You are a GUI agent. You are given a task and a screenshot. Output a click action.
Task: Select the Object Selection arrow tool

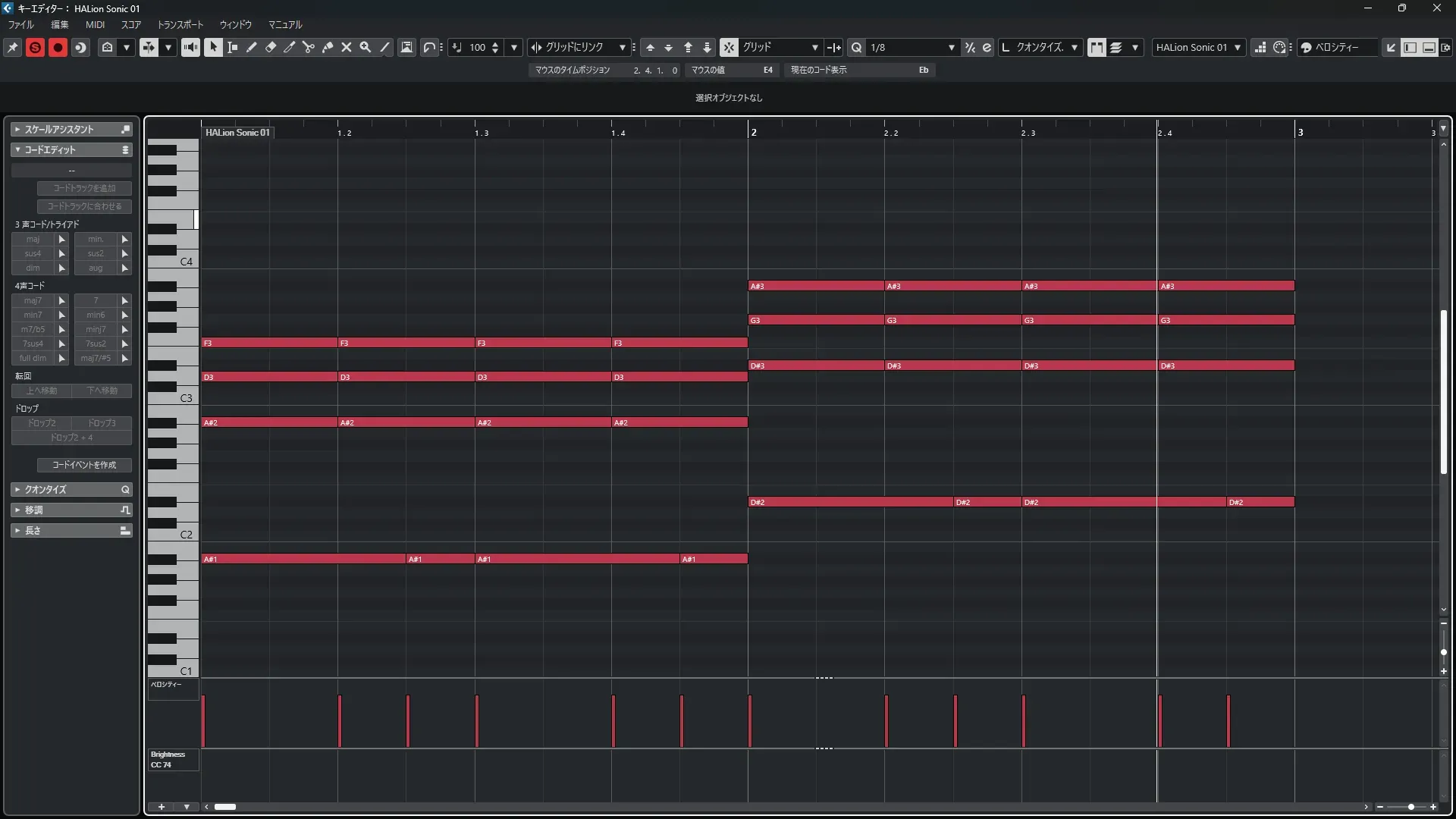[x=214, y=47]
